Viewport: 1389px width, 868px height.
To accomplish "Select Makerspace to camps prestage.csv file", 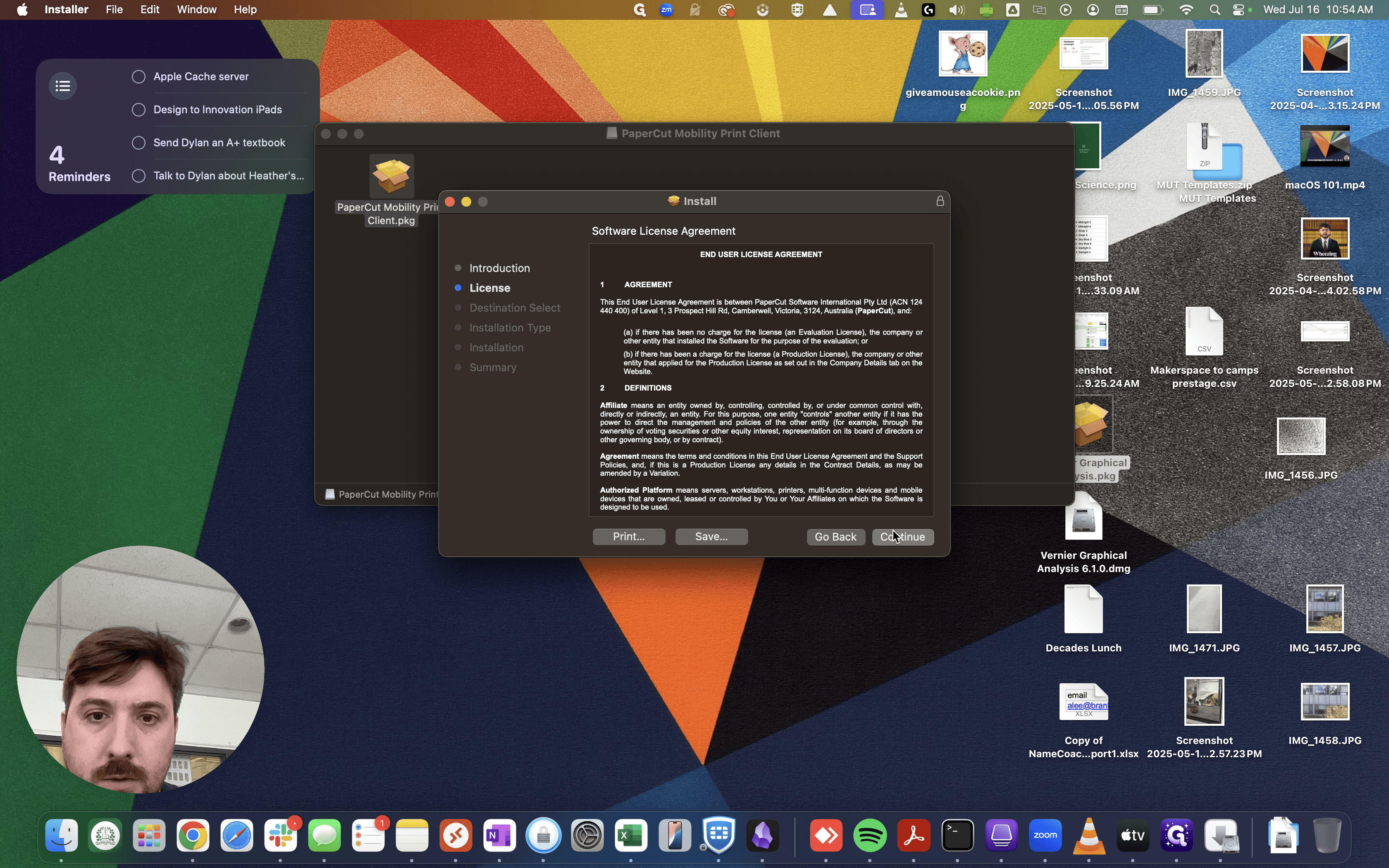I will 1204,331.
